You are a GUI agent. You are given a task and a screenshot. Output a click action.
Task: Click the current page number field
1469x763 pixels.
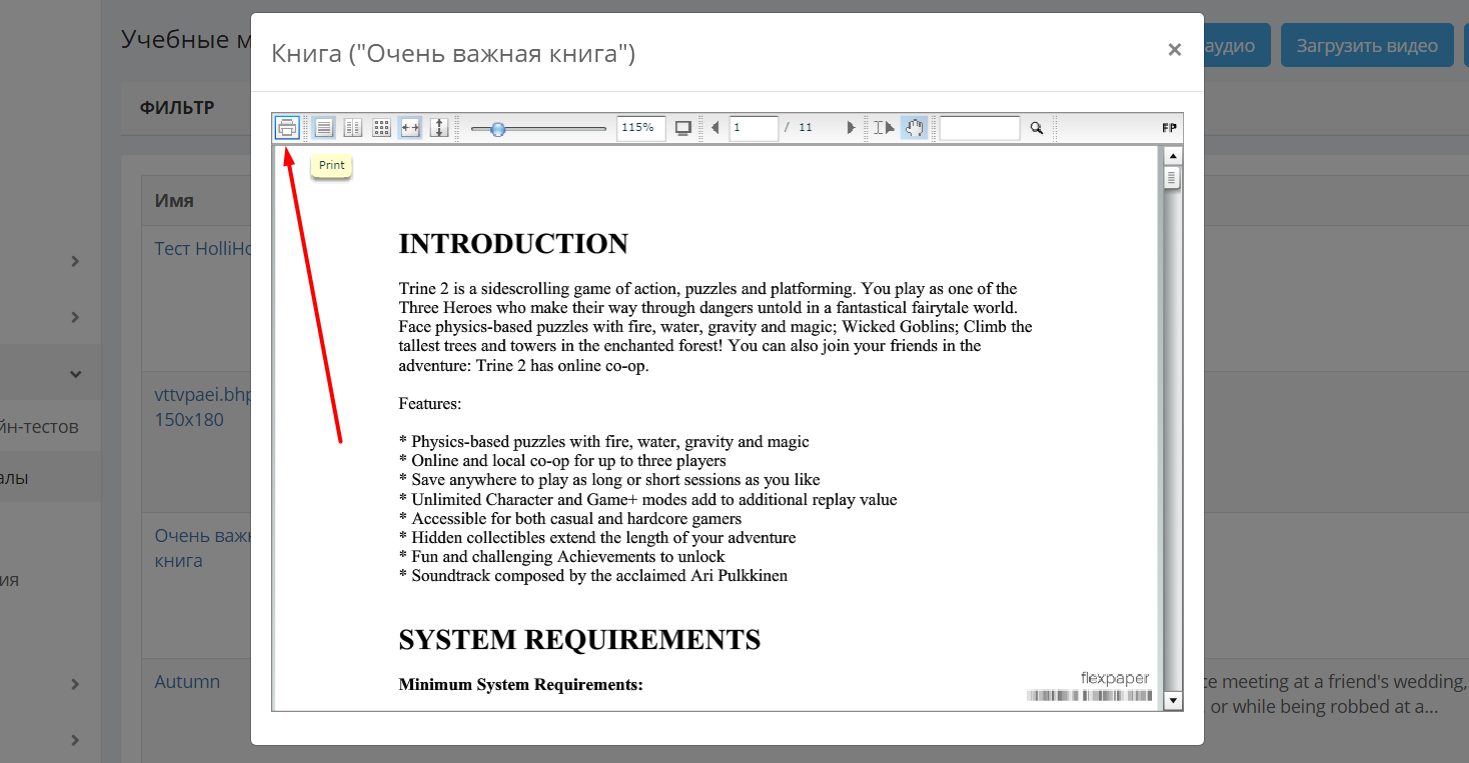pyautogui.click(x=754, y=128)
